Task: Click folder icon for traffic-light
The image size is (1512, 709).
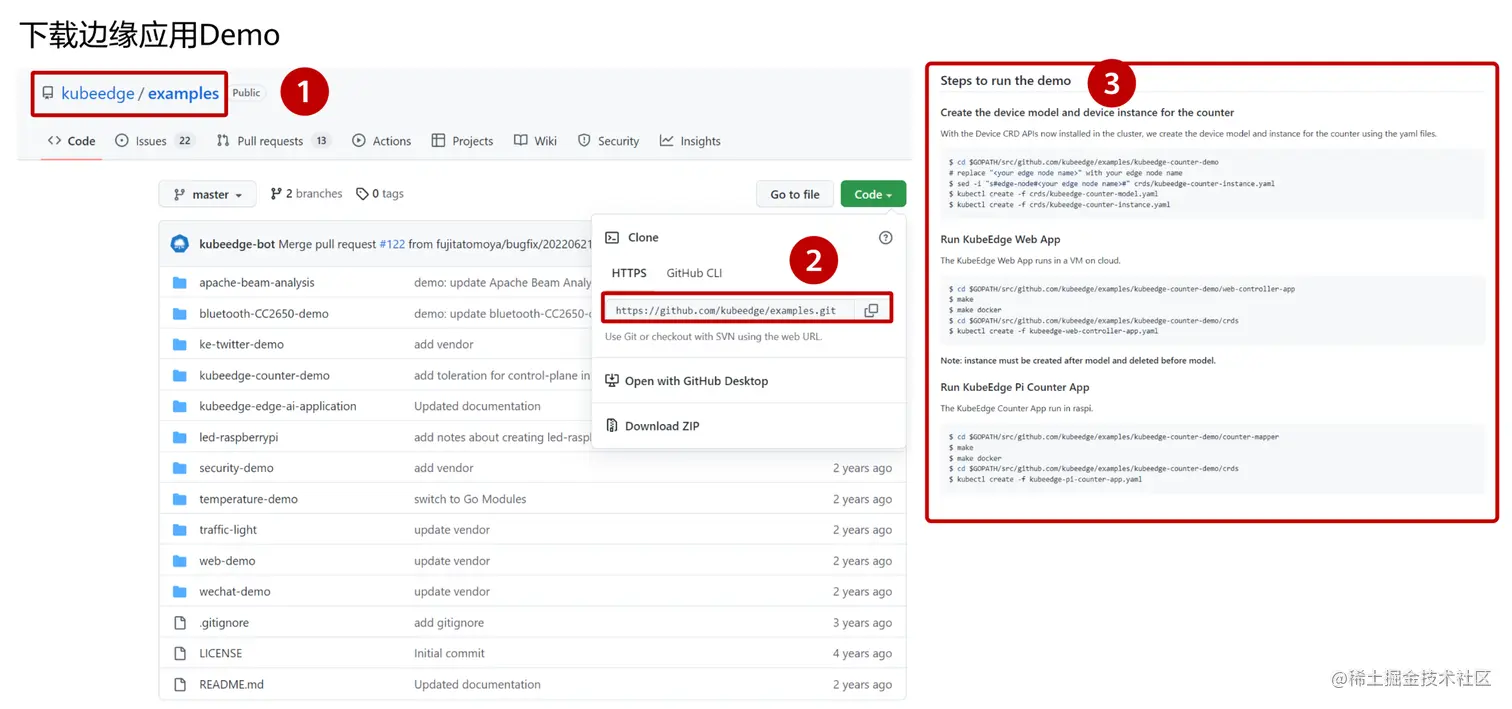Action: [x=180, y=530]
